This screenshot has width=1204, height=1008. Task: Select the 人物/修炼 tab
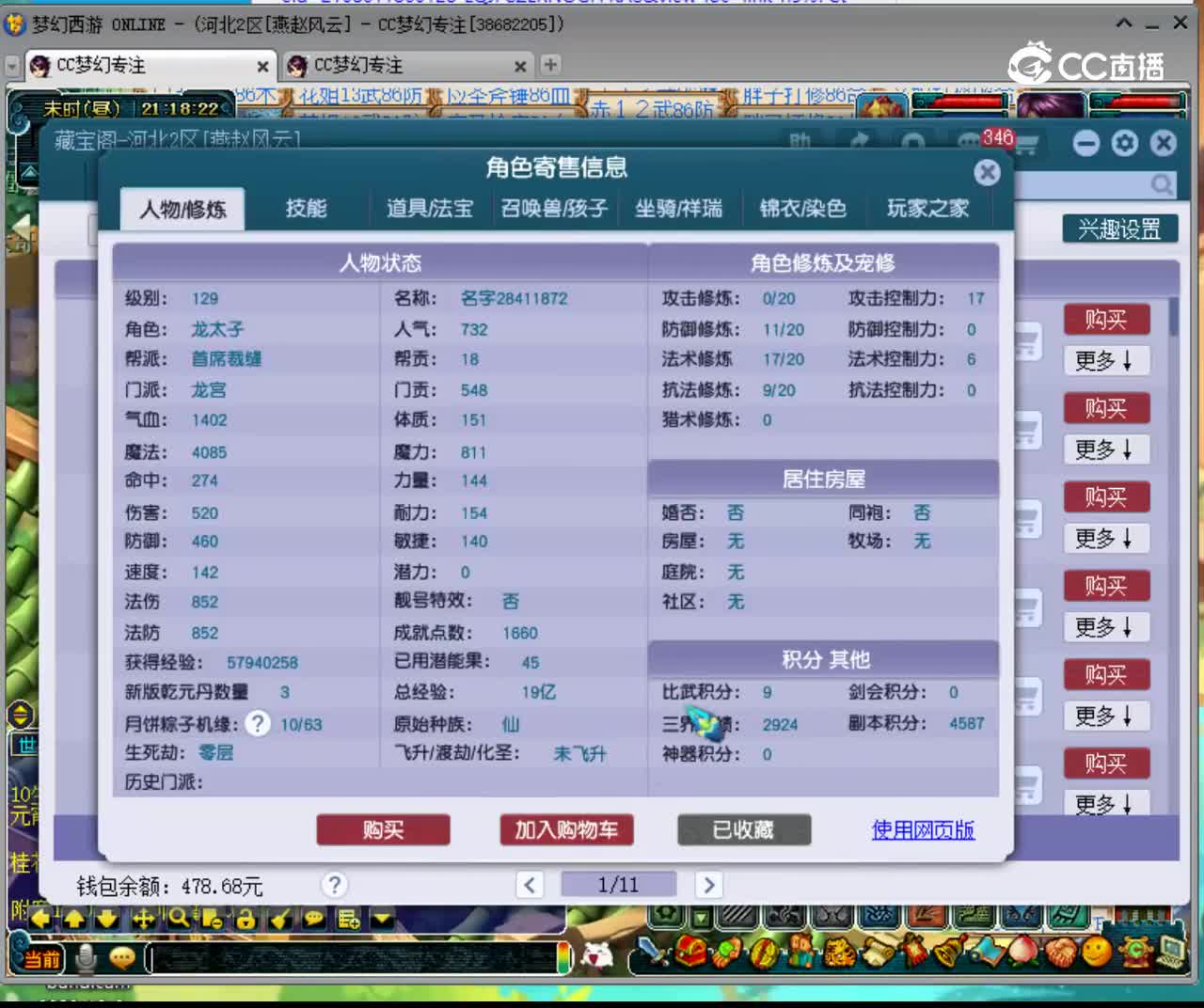pyautogui.click(x=182, y=209)
